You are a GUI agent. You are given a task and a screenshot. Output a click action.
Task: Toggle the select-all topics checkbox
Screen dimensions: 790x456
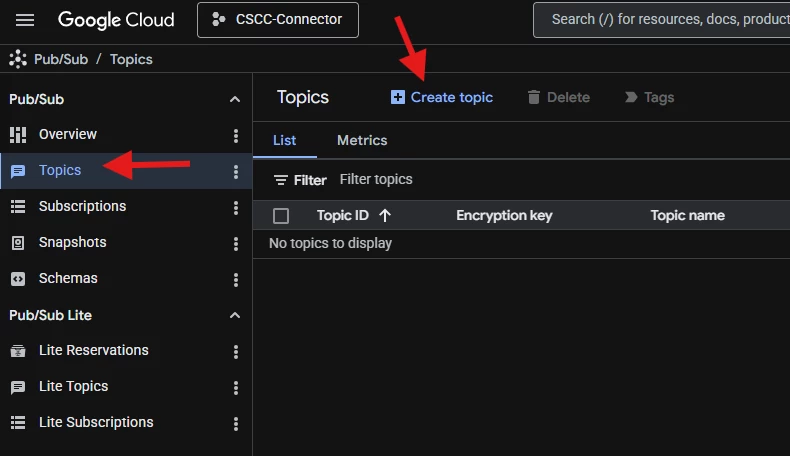point(281,216)
